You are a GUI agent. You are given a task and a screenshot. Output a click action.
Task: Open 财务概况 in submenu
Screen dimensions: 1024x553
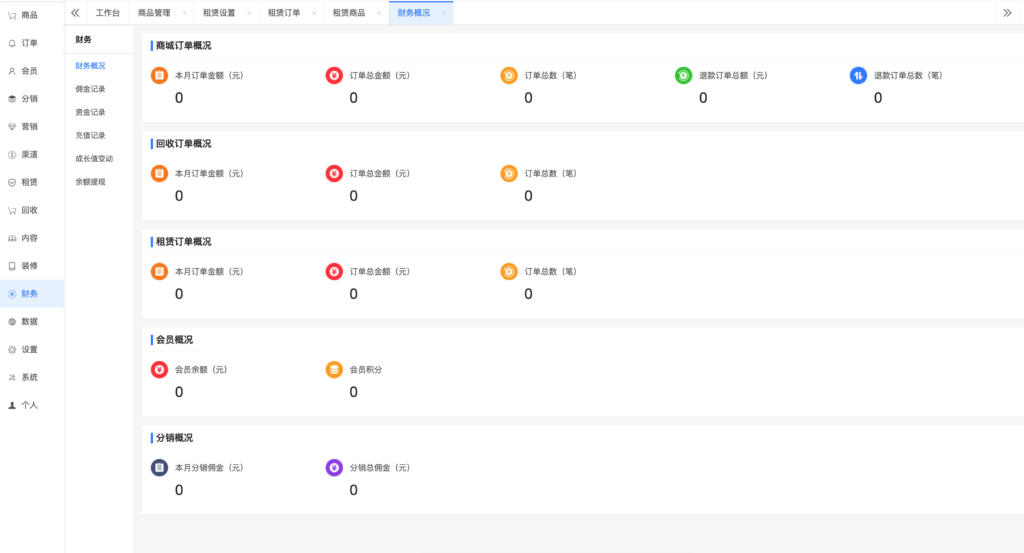90,66
